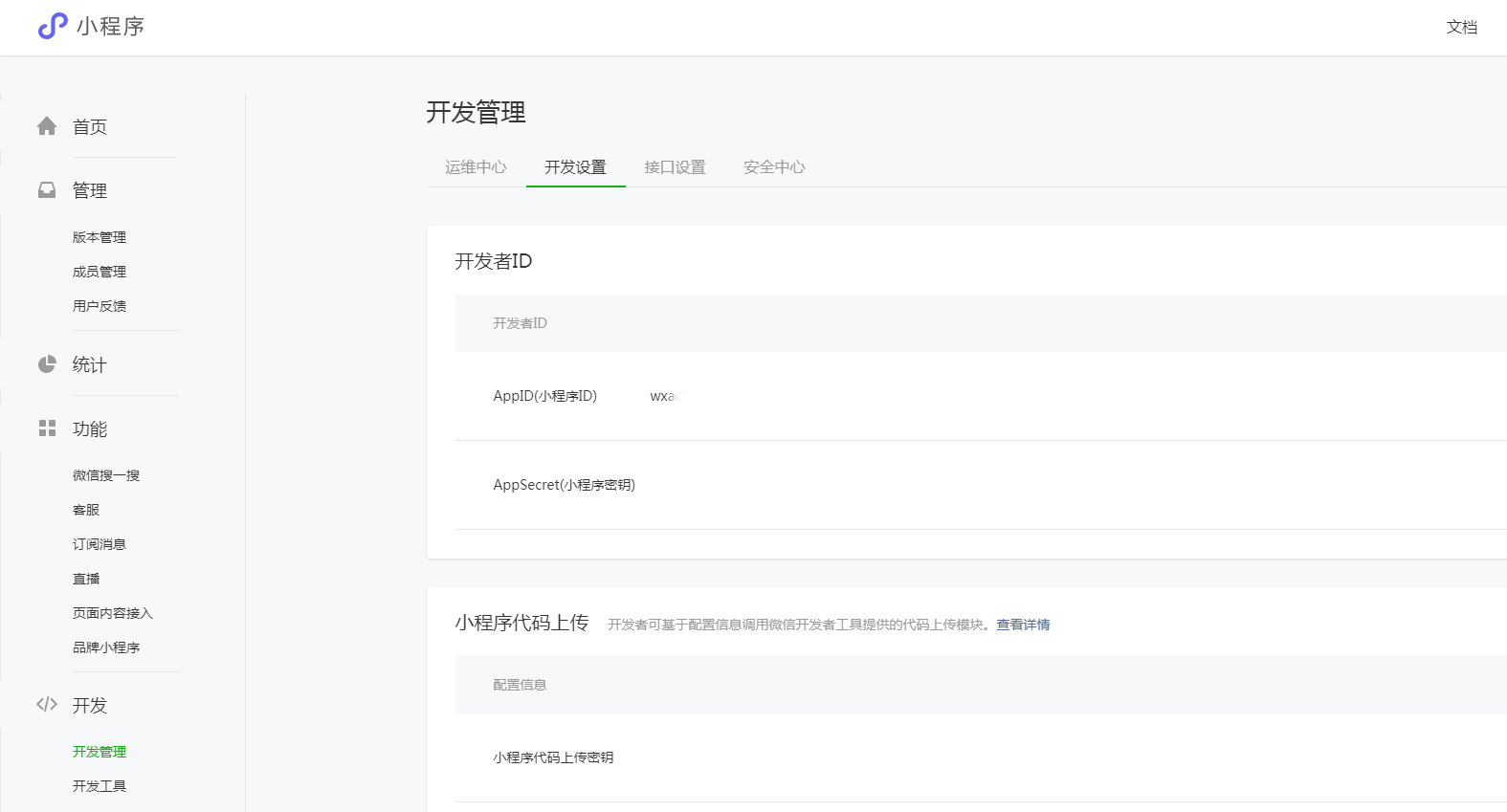Screen dimensions: 1507x812
Task: Click the Mini Program logo icon
Action: click(x=53, y=26)
